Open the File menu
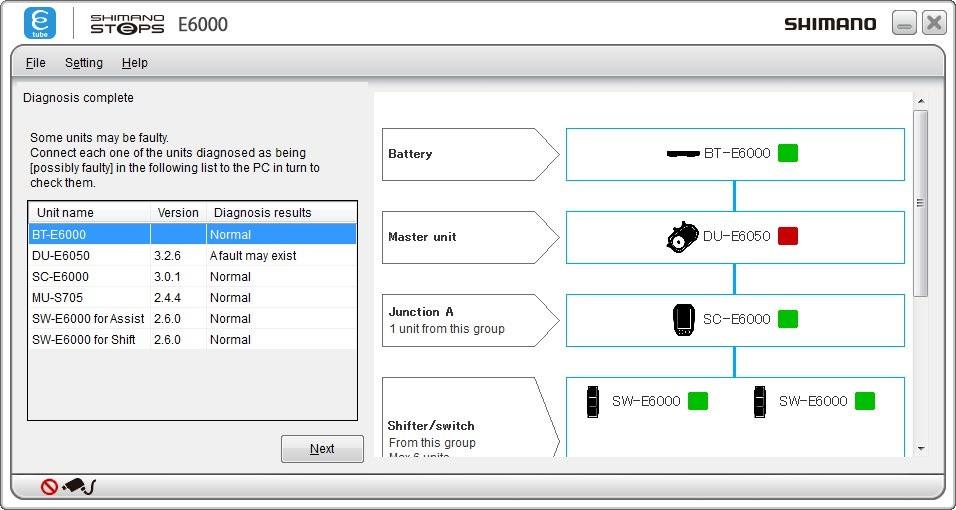Viewport: 956px width, 510px height. (x=35, y=63)
